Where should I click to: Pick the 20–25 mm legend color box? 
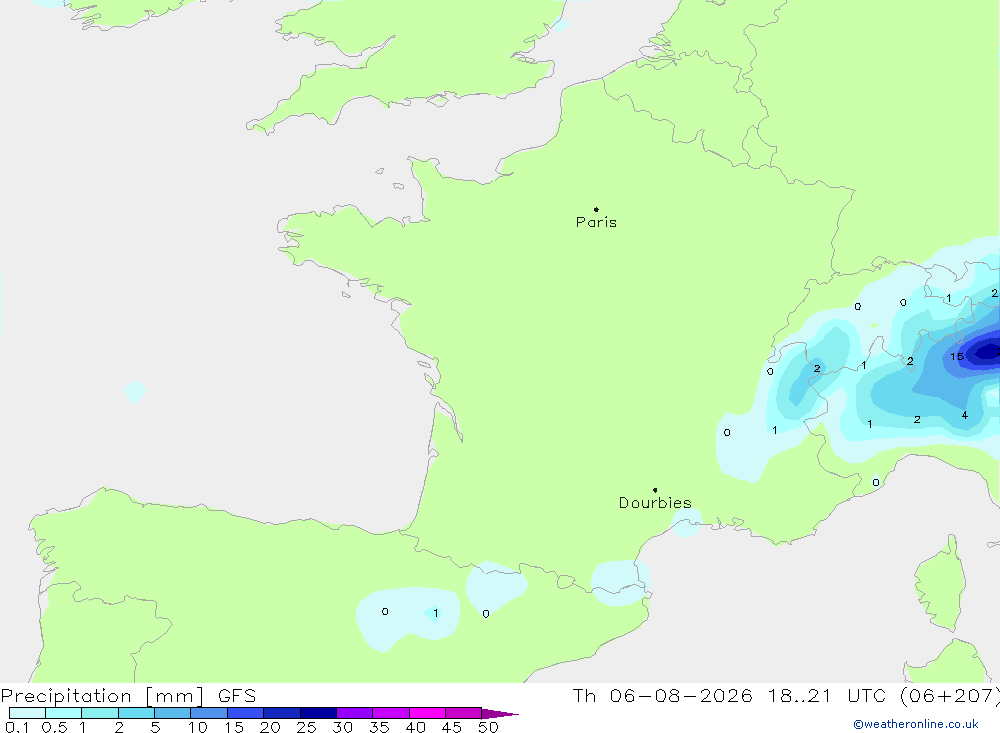(282, 713)
